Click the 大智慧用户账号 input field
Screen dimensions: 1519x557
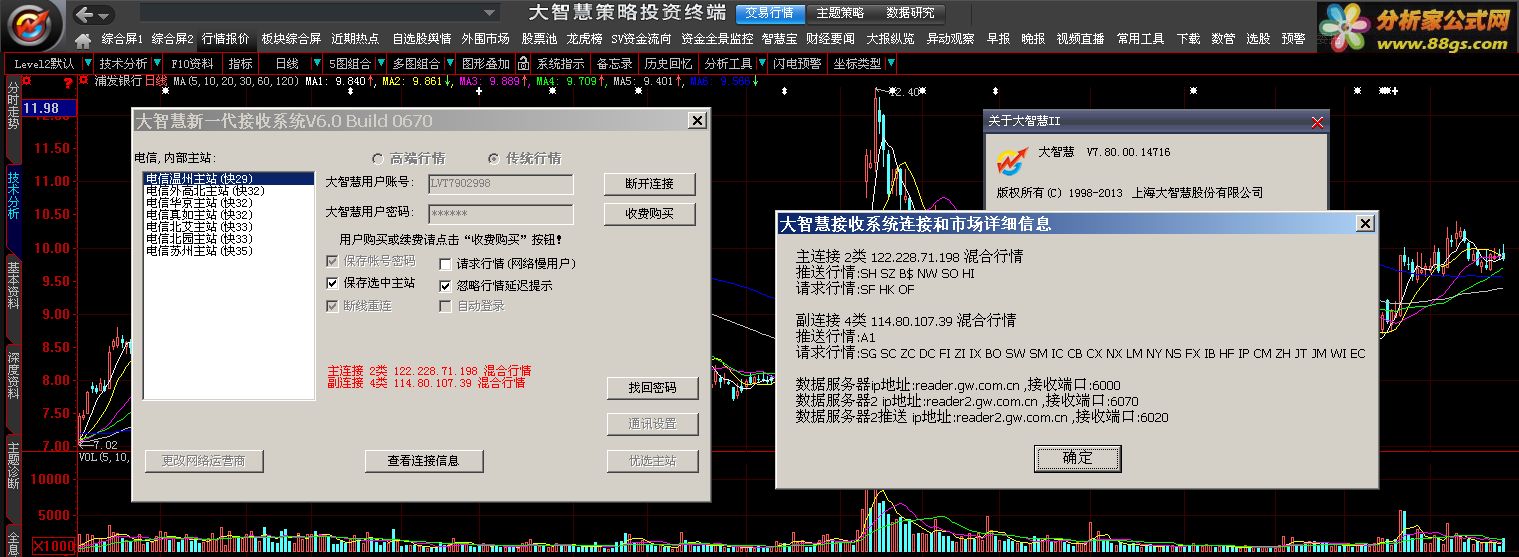pyautogui.click(x=500, y=184)
